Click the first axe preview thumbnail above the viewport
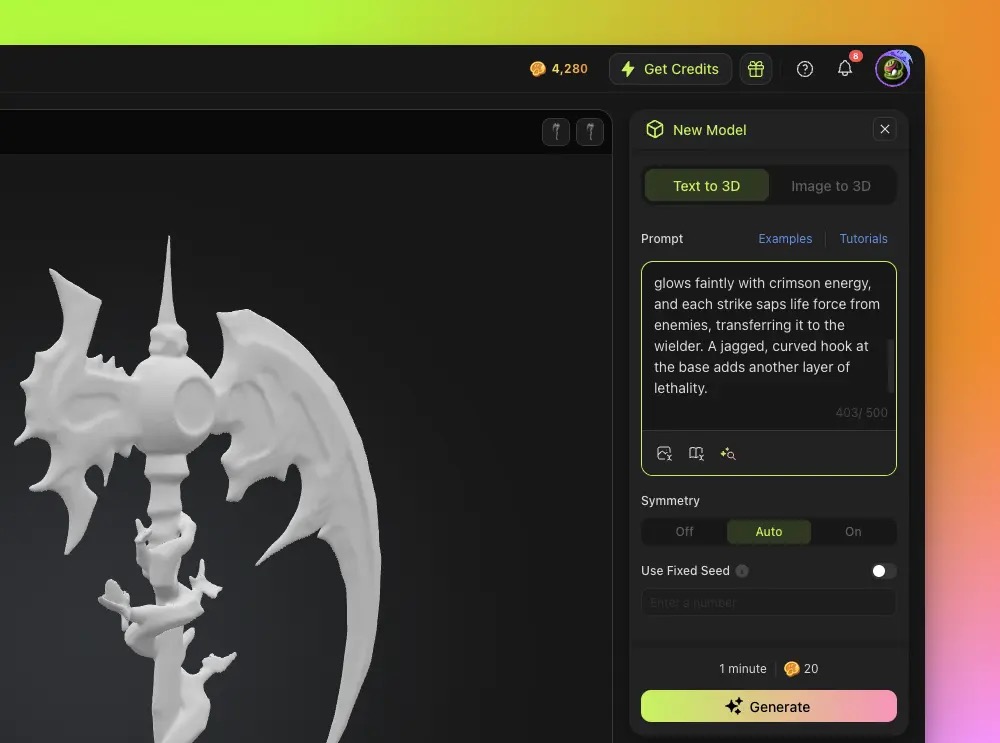 (556, 131)
